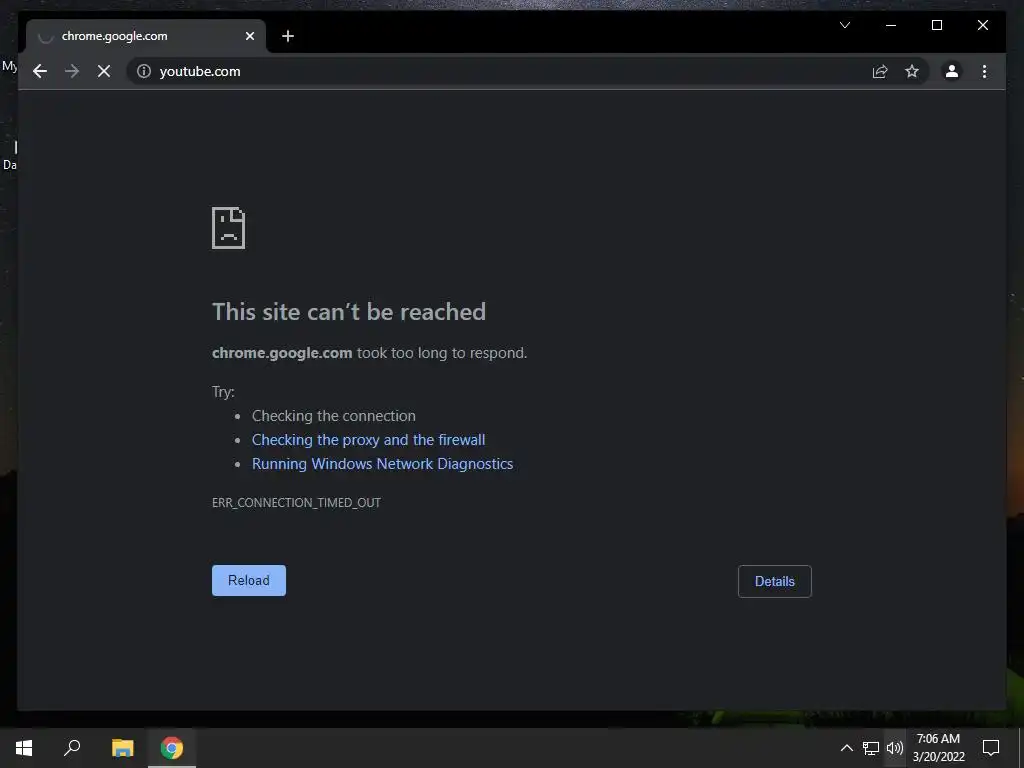Open Chrome's three-dot menu
This screenshot has width=1024, height=768.
[984, 71]
